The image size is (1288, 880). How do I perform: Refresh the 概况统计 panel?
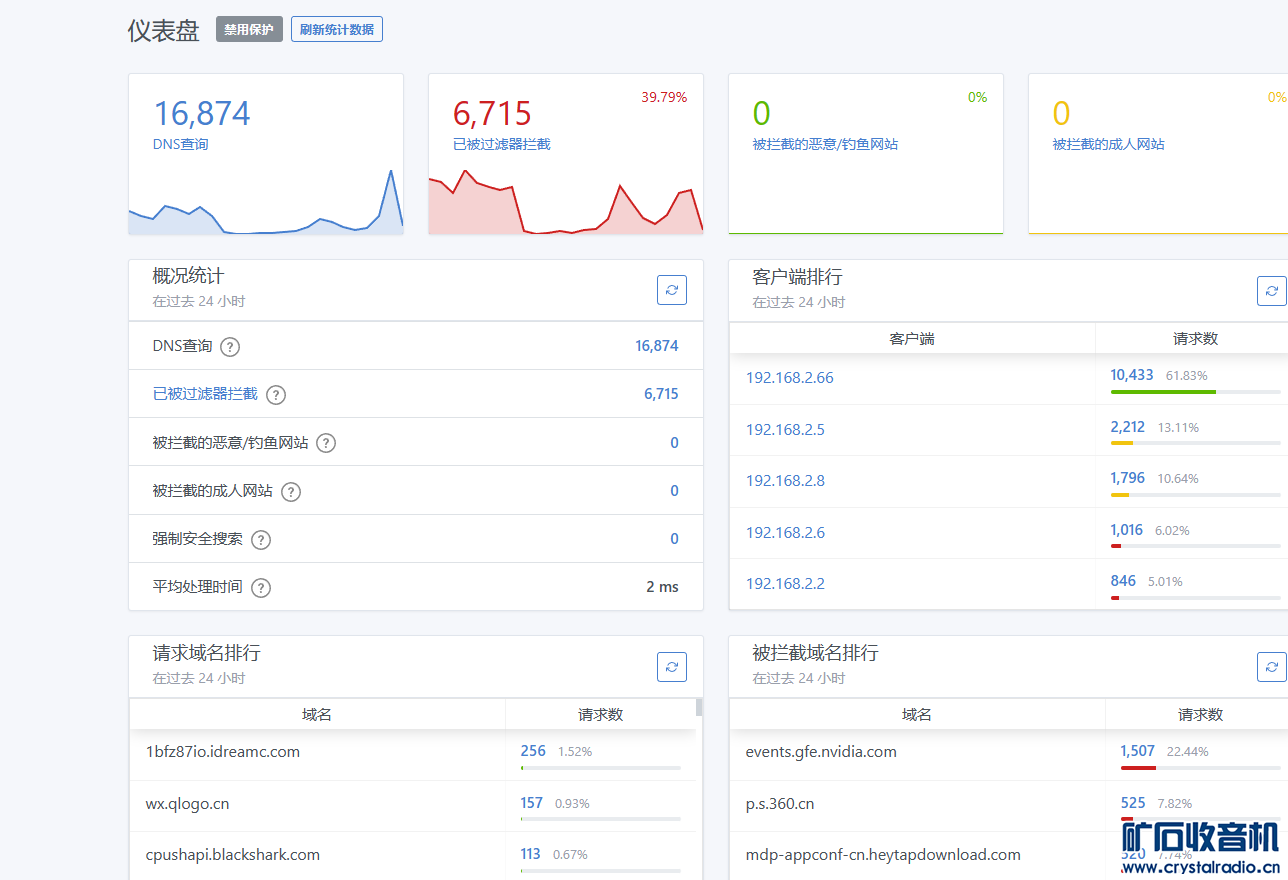[x=672, y=290]
